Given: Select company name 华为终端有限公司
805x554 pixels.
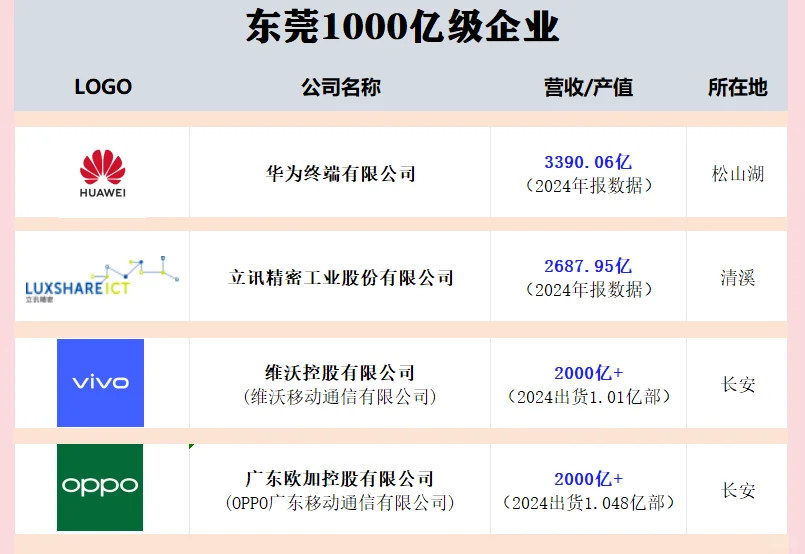Looking at the screenshot, I should click(341, 174).
